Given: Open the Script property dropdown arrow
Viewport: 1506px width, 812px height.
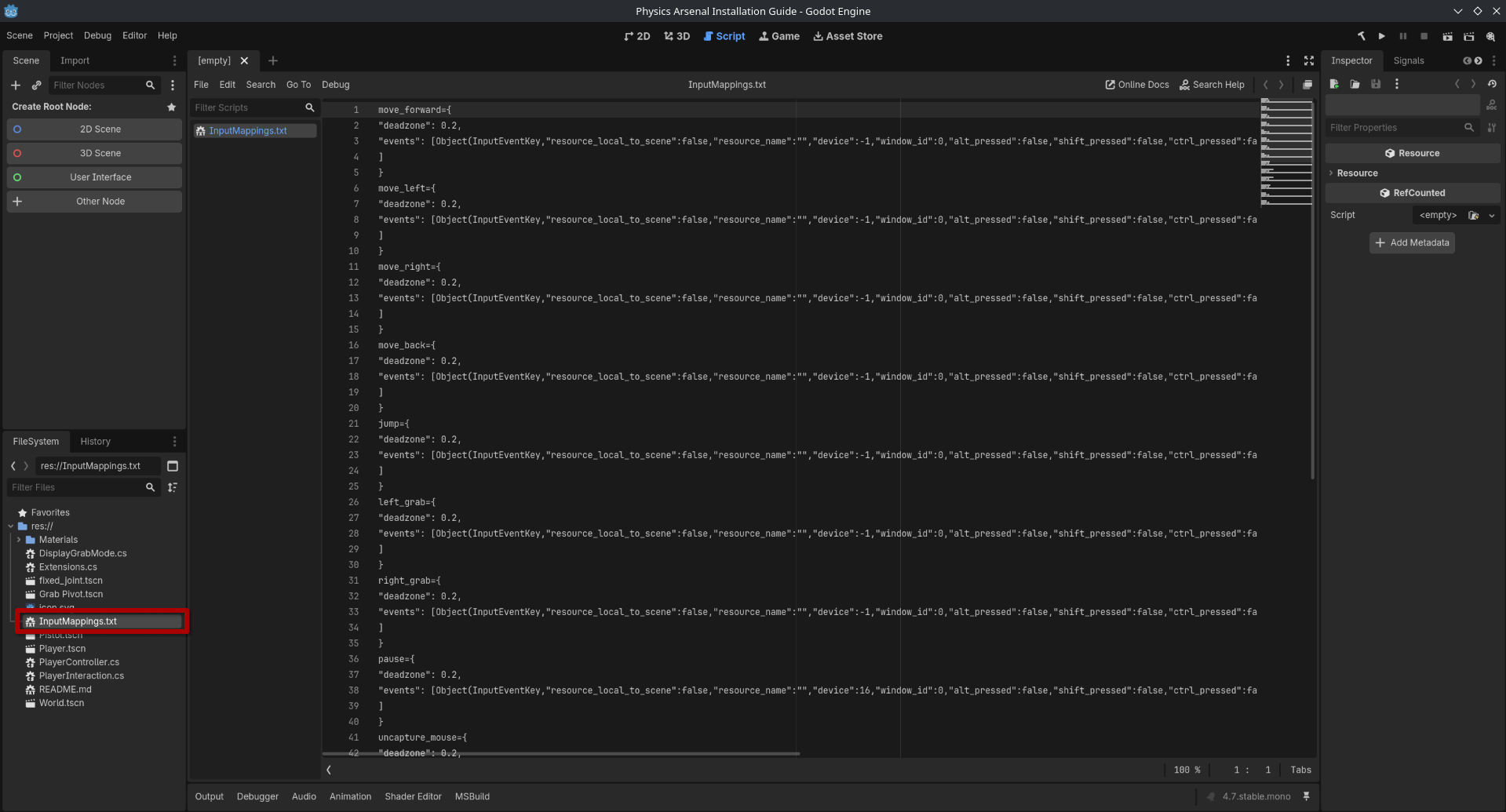Looking at the screenshot, I should [1492, 215].
